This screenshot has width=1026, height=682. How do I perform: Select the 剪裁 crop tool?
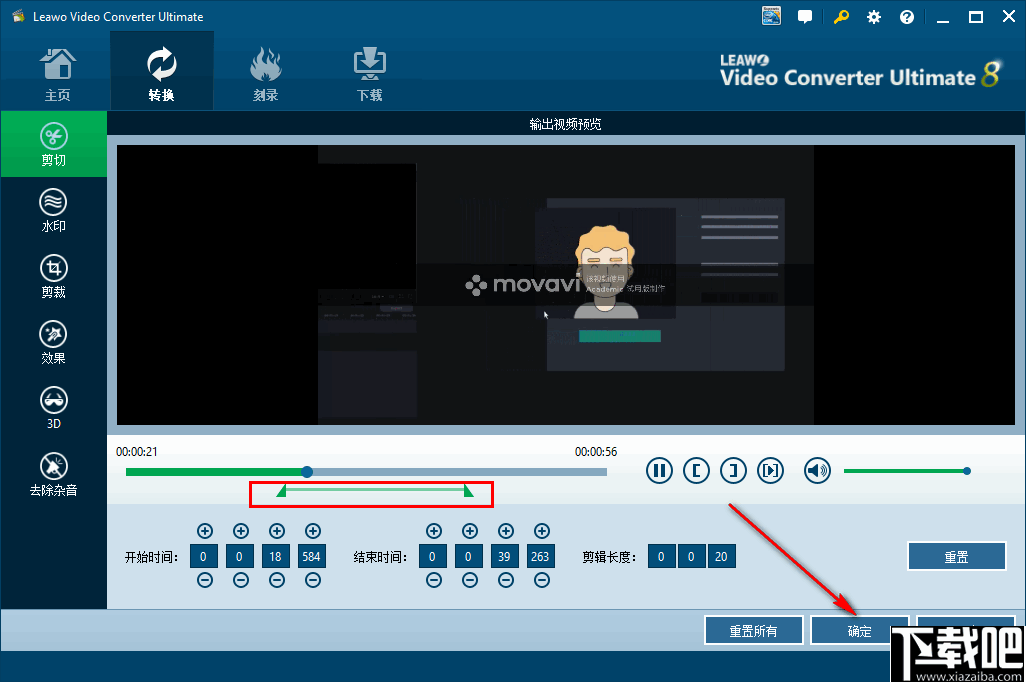(54, 276)
